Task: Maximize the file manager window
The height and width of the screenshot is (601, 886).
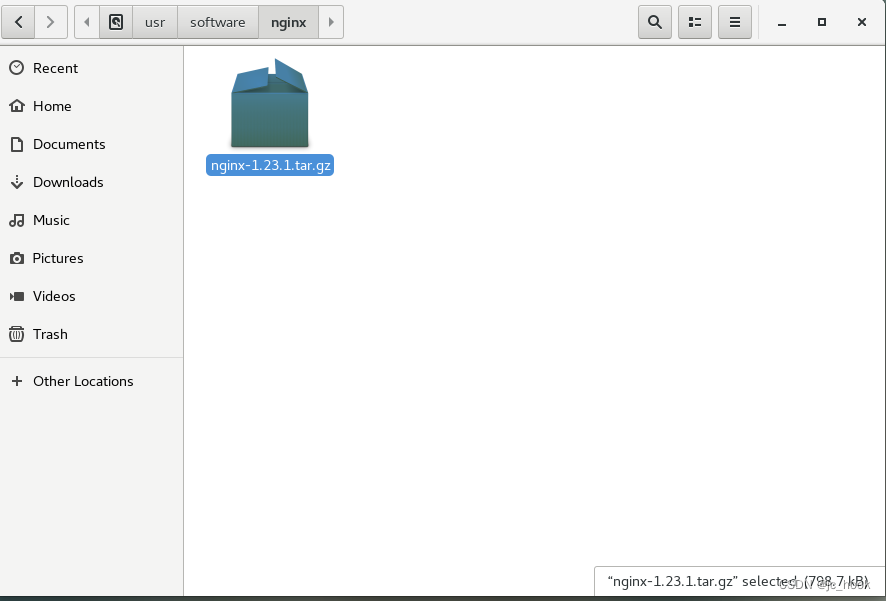Action: pos(822,22)
